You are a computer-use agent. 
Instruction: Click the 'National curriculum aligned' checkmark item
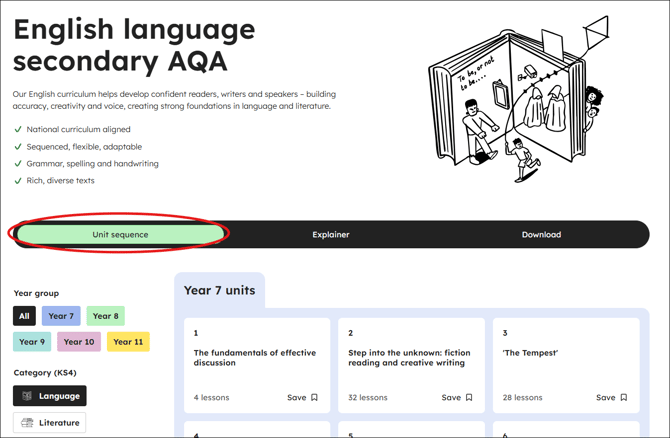click(x=72, y=129)
